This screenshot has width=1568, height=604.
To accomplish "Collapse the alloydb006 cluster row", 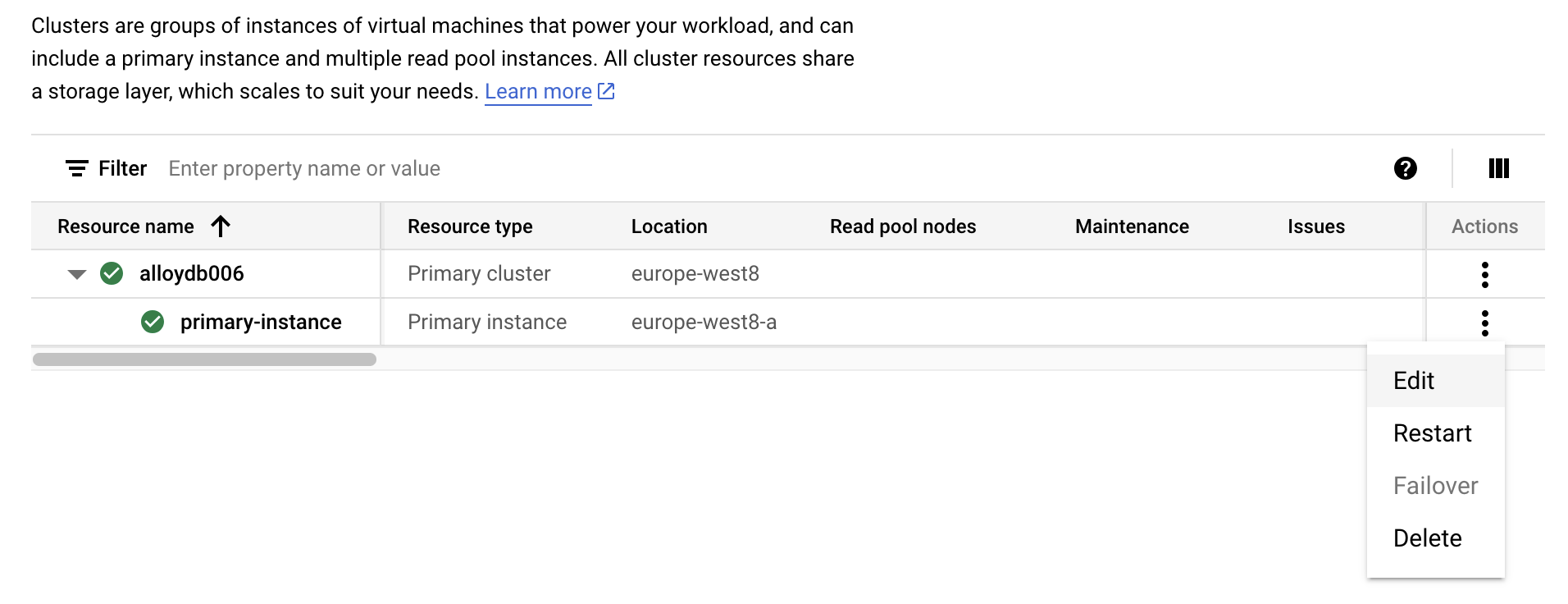I will 77,274.
